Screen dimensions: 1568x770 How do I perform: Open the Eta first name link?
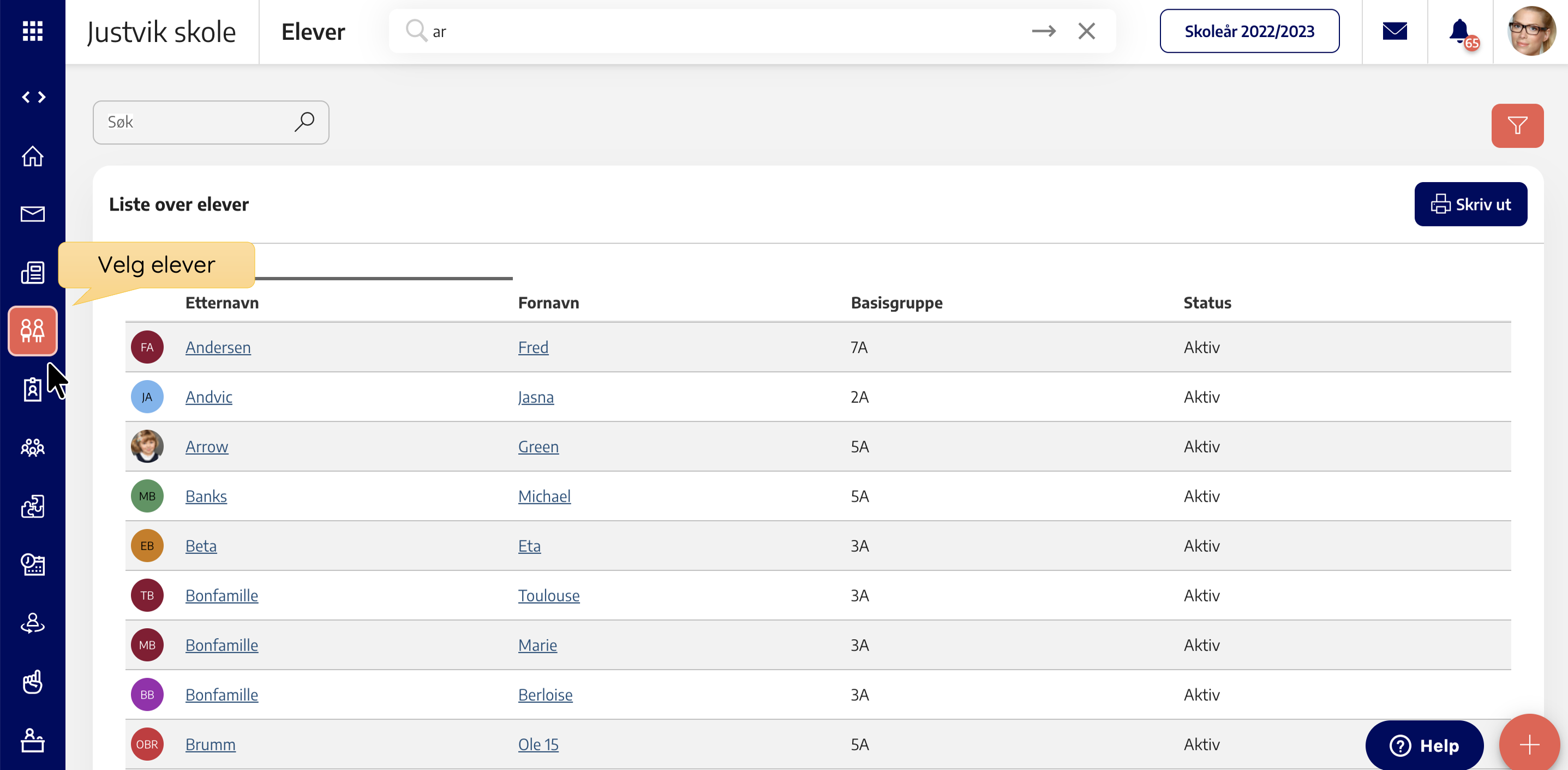(x=530, y=546)
